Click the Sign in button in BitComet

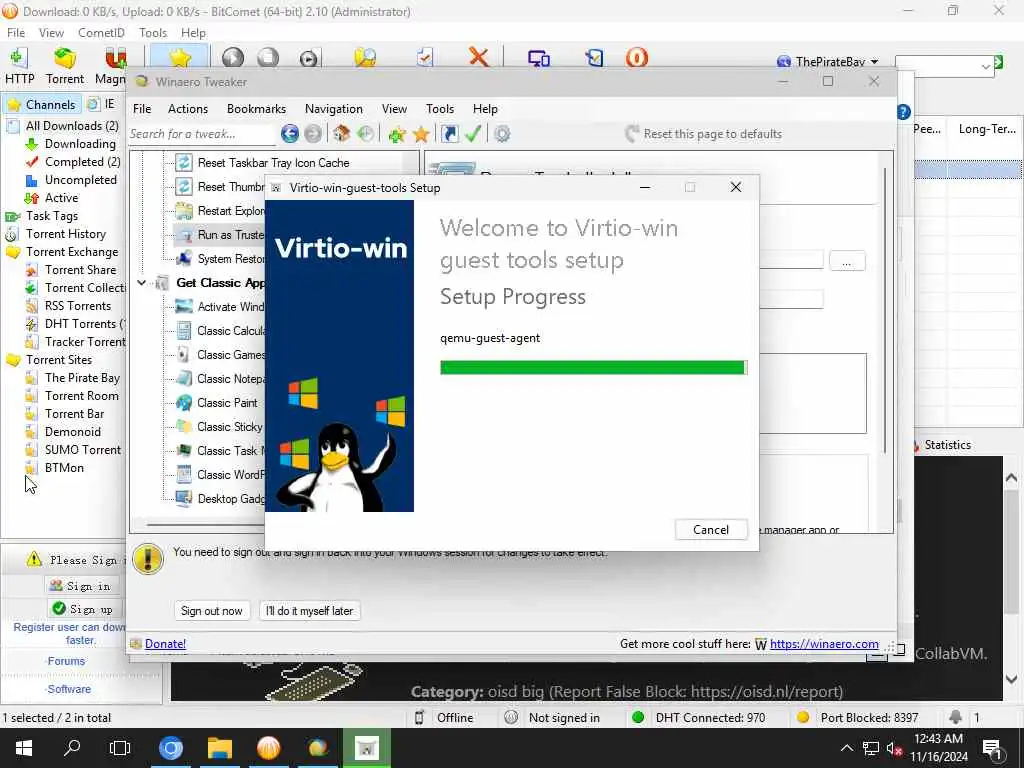point(82,586)
